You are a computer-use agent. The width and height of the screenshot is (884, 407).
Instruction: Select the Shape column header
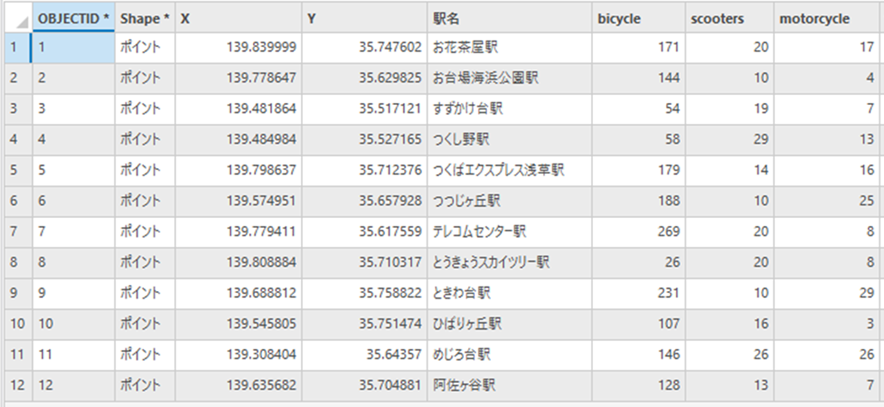[x=145, y=18]
